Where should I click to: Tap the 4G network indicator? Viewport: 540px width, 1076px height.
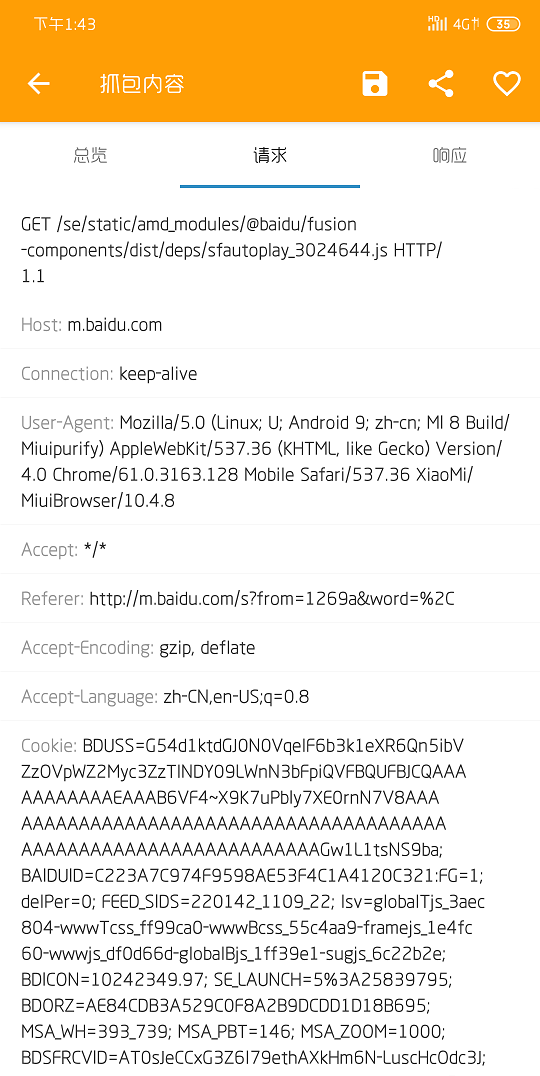pos(465,24)
